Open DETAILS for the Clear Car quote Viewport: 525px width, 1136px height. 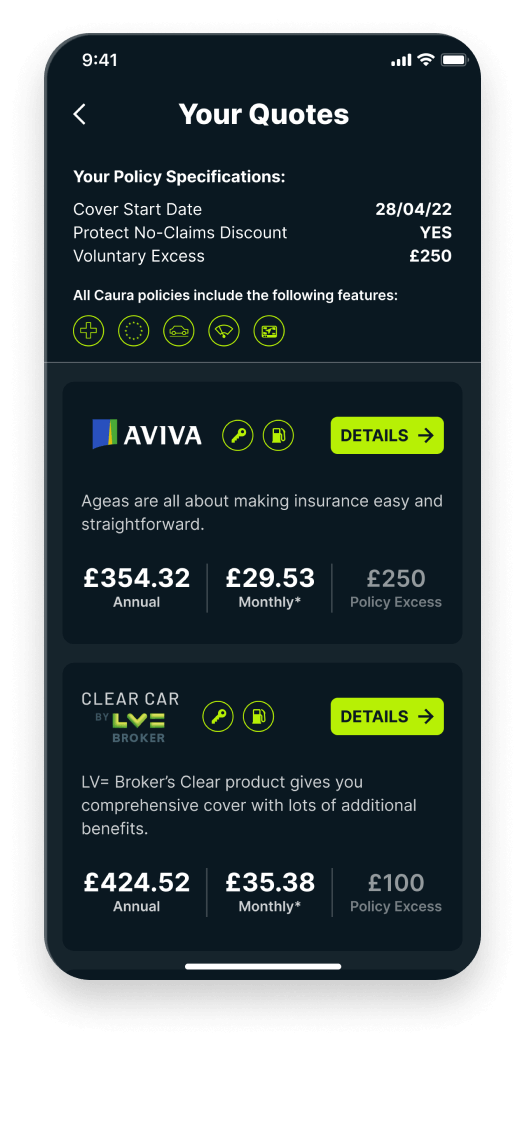387,717
